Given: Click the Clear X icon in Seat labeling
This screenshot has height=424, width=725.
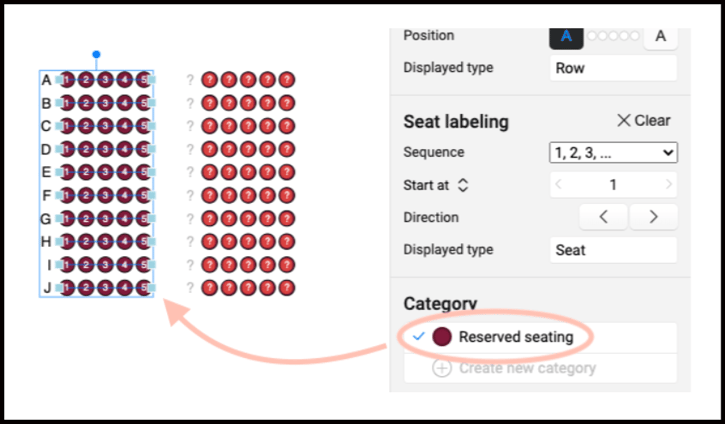Looking at the screenshot, I should tap(624, 120).
